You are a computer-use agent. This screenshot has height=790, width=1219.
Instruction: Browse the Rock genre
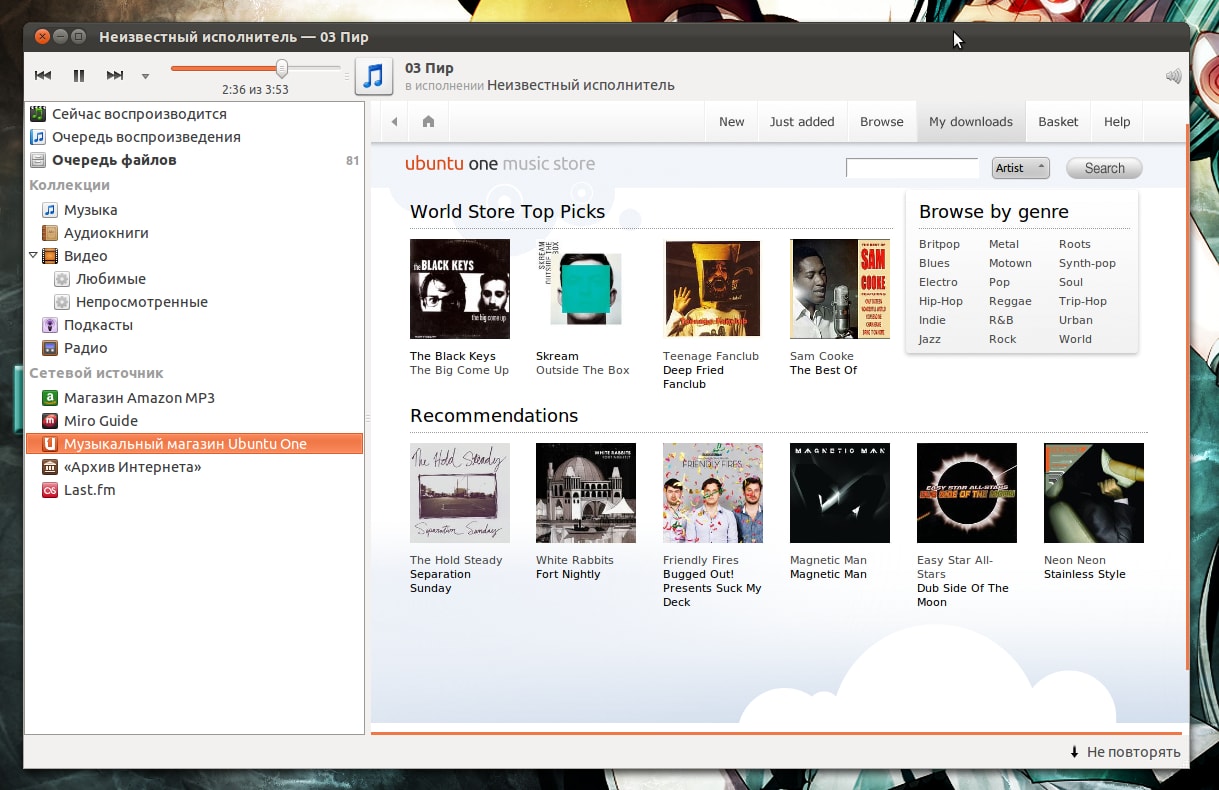tap(1002, 339)
